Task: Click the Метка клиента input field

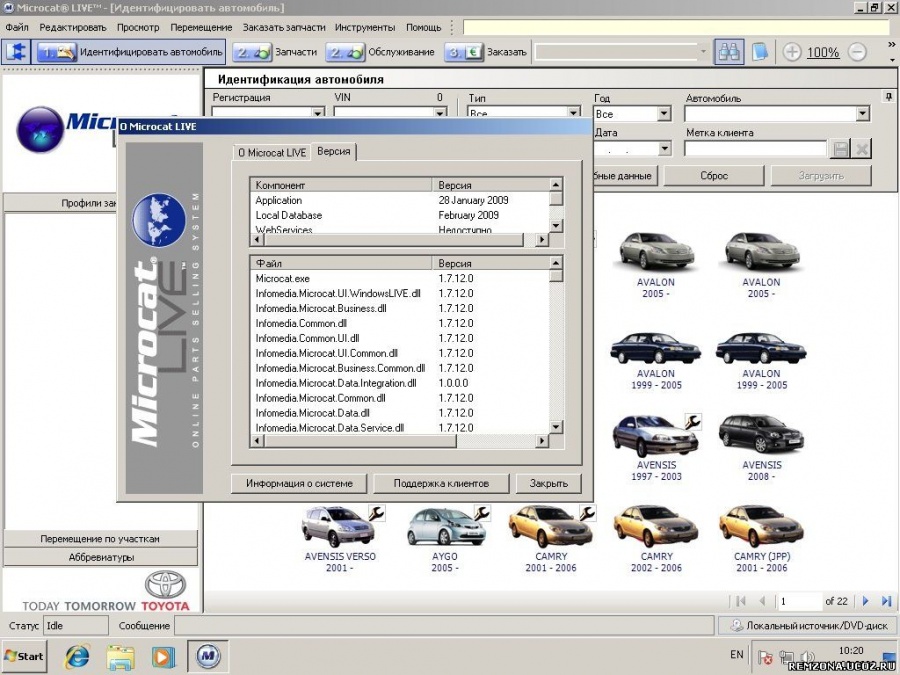Action: (x=755, y=149)
